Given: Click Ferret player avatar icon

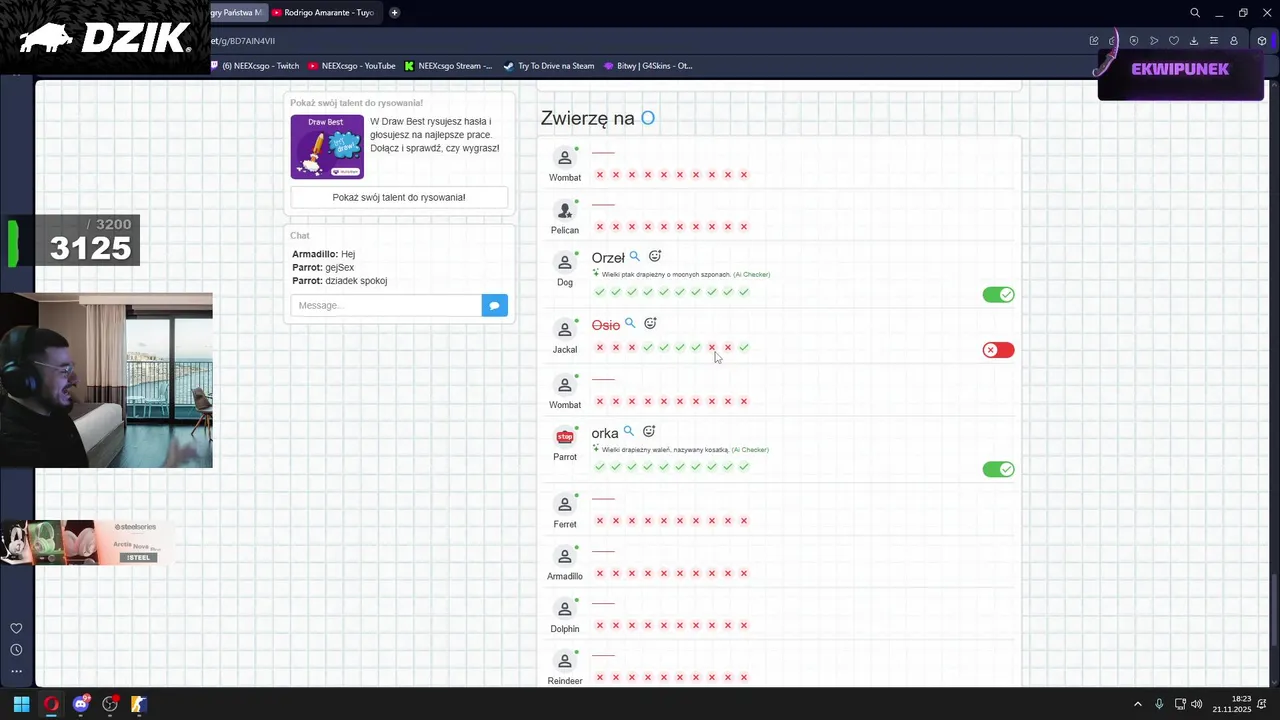Looking at the screenshot, I should (565, 504).
